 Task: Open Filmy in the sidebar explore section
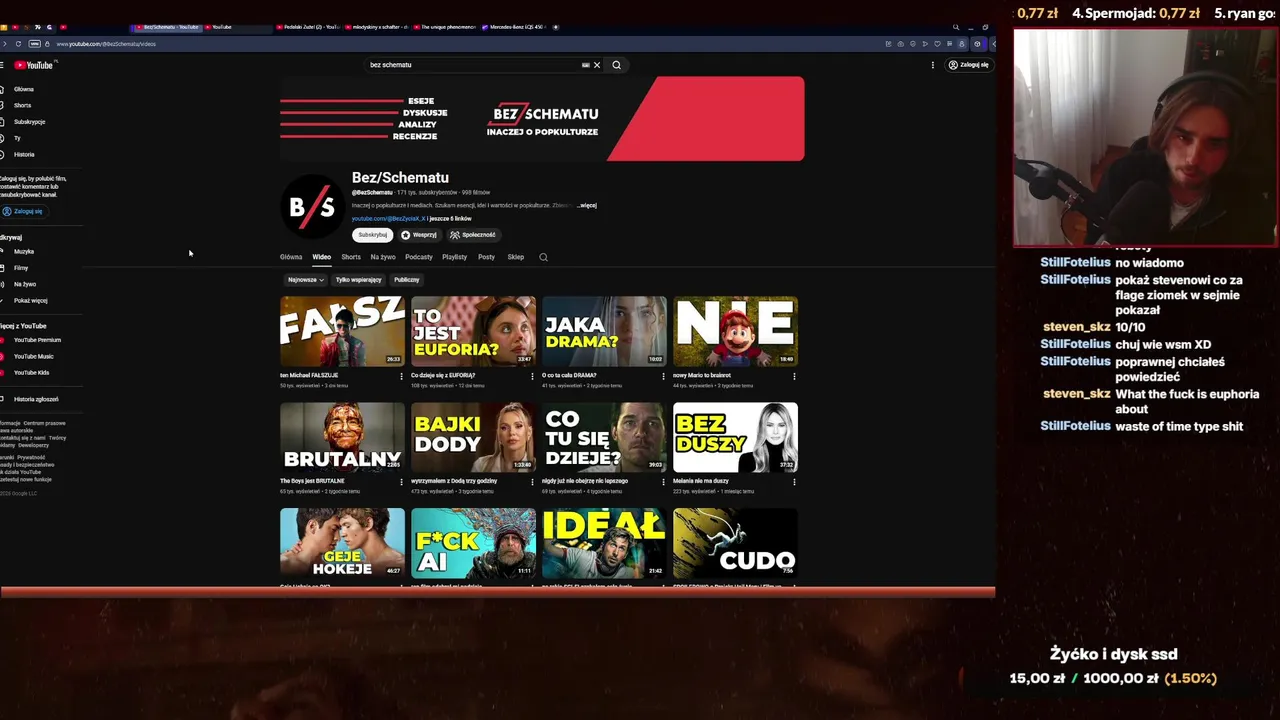tap(21, 268)
